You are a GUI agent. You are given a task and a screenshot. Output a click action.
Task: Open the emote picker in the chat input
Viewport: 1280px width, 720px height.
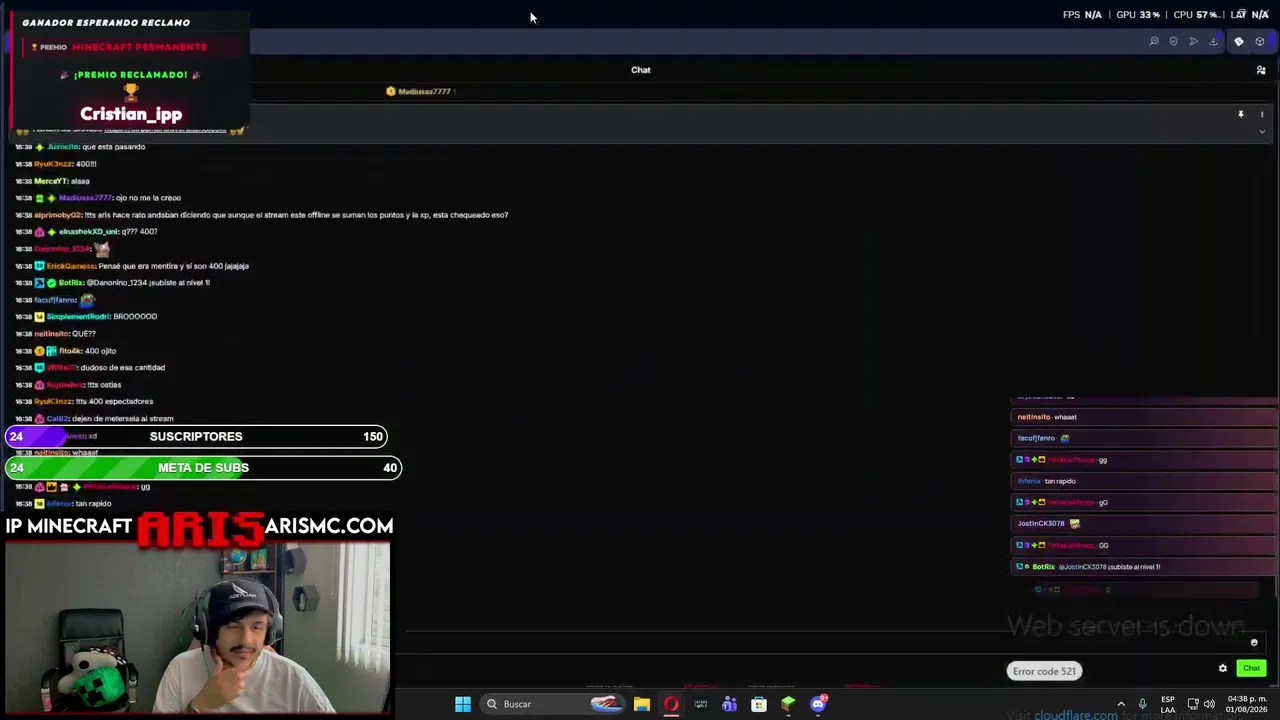[1254, 643]
